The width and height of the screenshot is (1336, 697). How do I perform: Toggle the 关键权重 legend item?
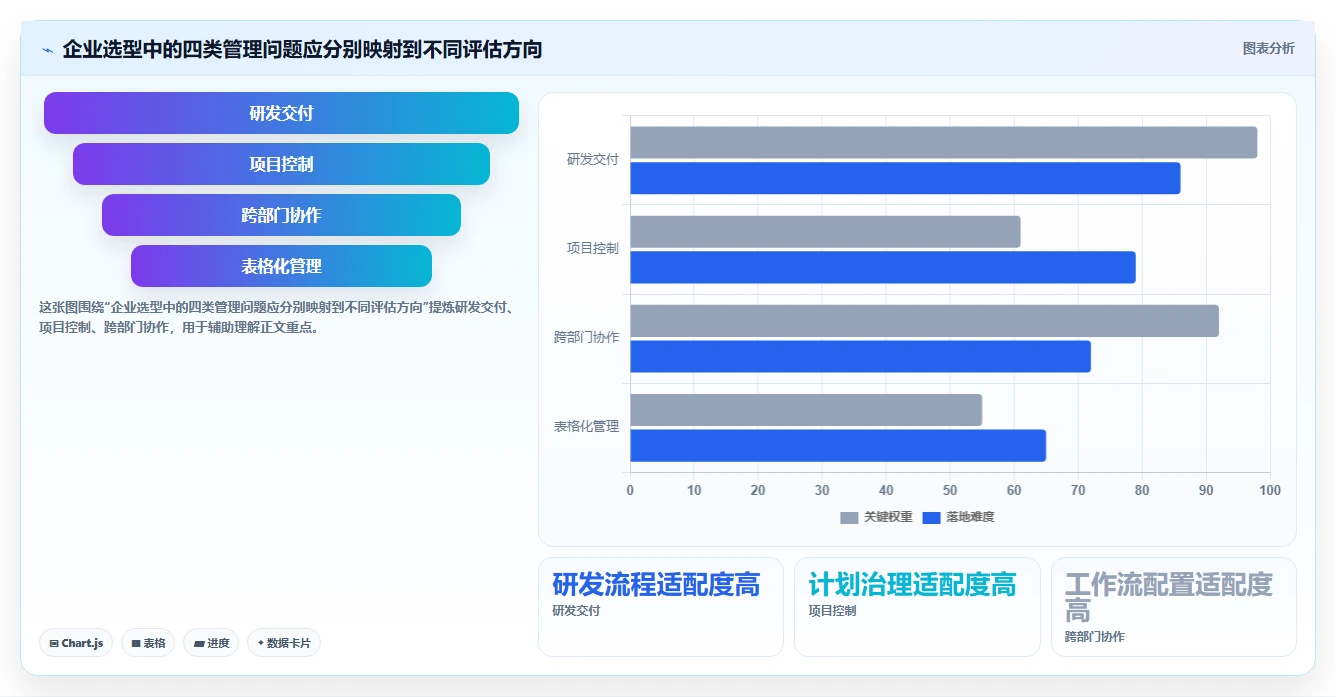coord(876,517)
